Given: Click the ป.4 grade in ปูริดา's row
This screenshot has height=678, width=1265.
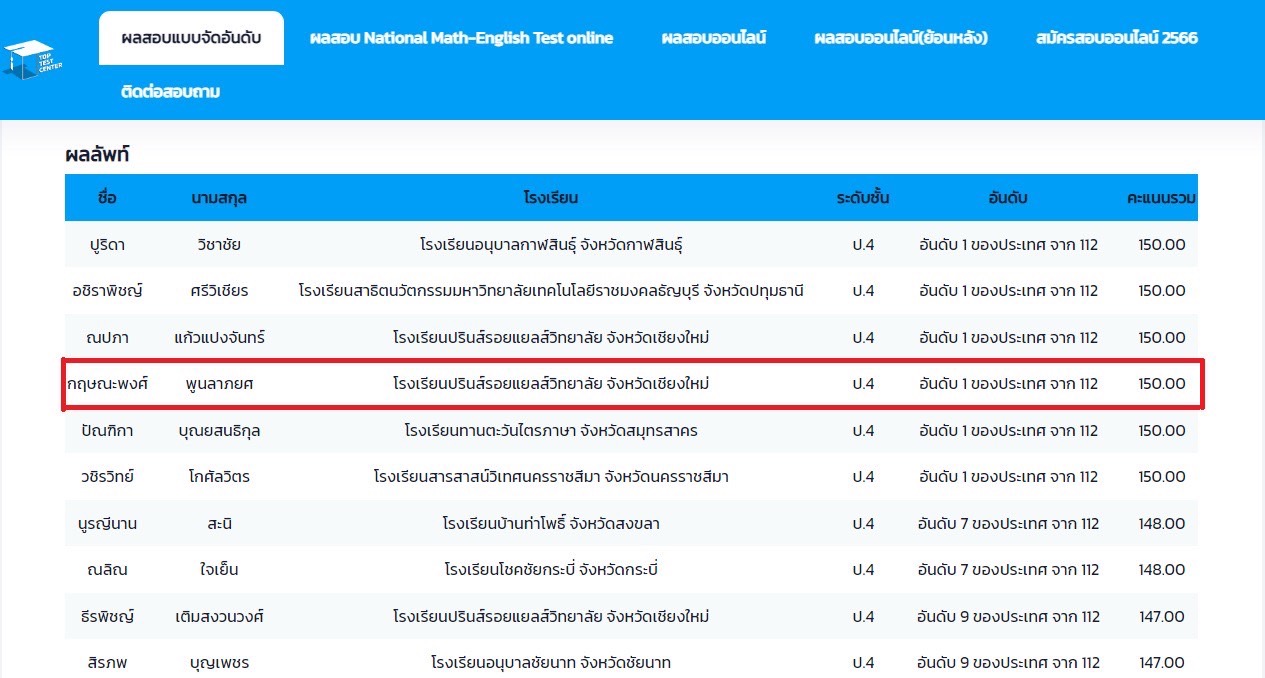Looking at the screenshot, I should (863, 244).
